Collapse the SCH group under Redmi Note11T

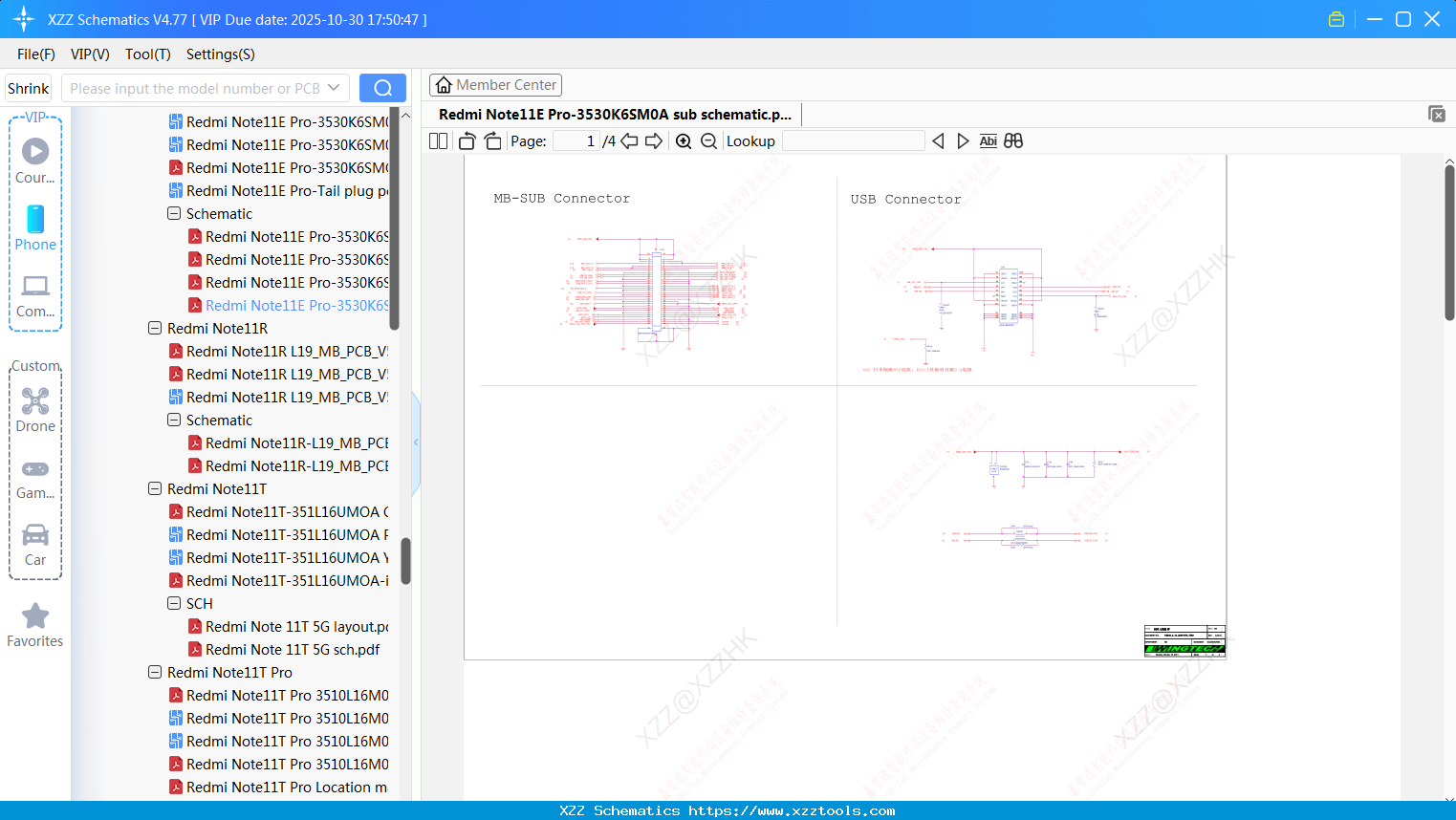coord(174,603)
